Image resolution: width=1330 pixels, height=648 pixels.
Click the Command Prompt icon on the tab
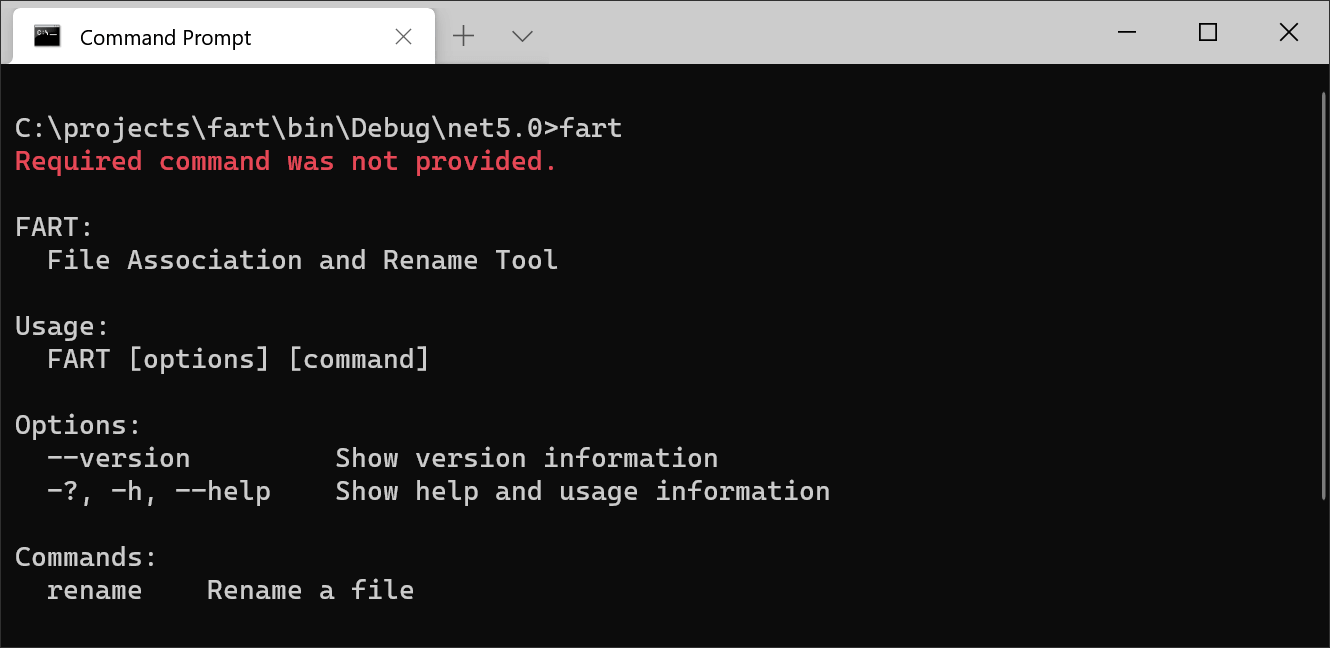45,36
